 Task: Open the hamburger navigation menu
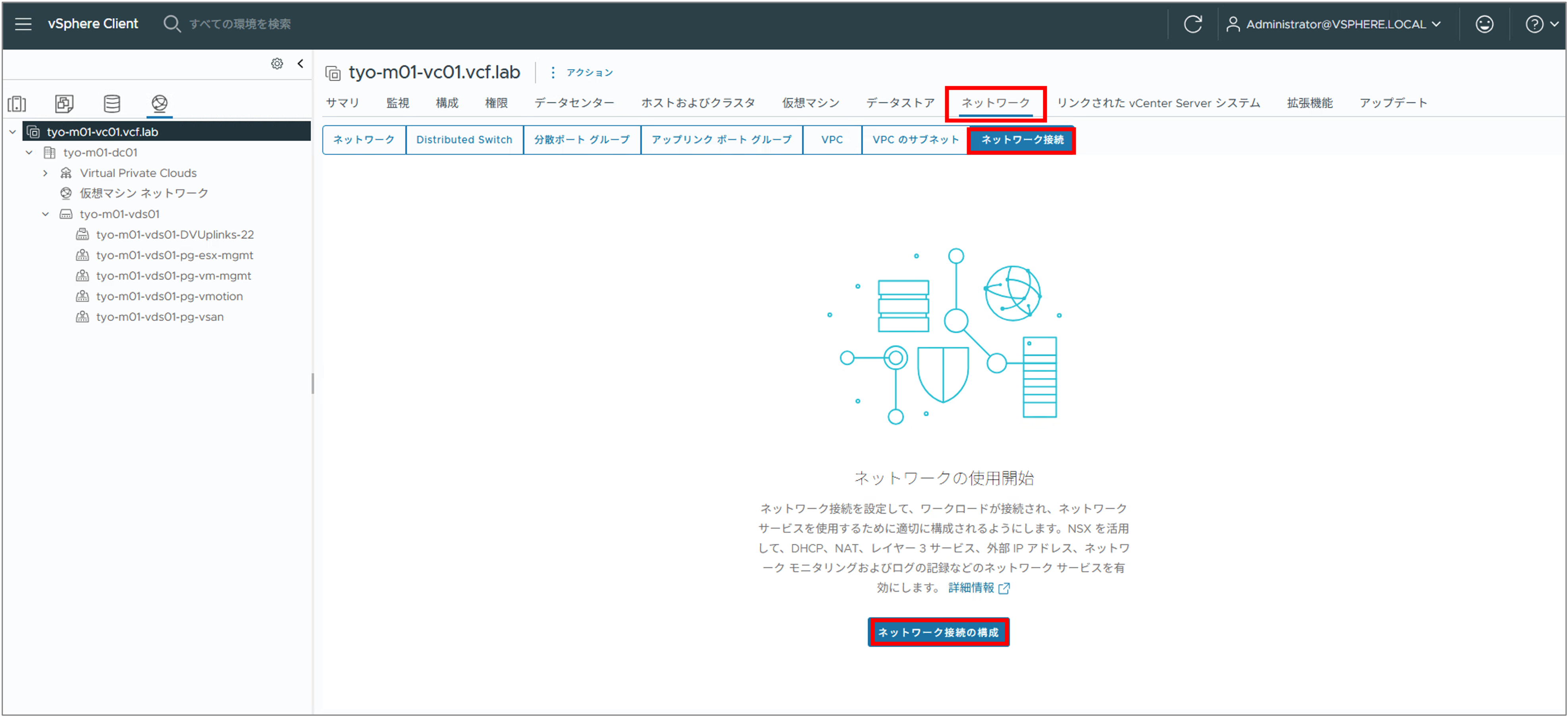(x=23, y=24)
